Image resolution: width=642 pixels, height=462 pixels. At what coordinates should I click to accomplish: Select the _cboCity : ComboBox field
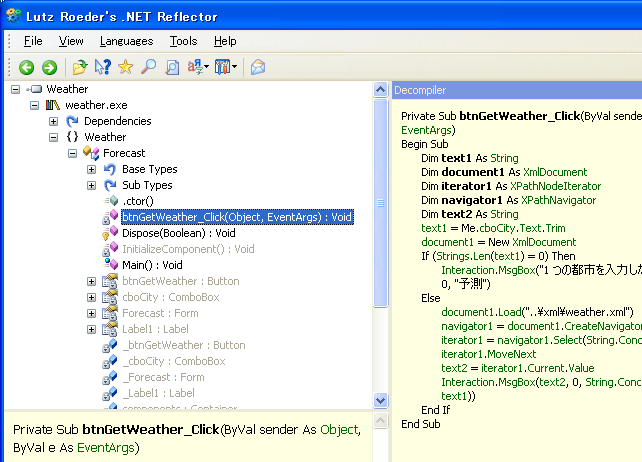click(x=174, y=361)
